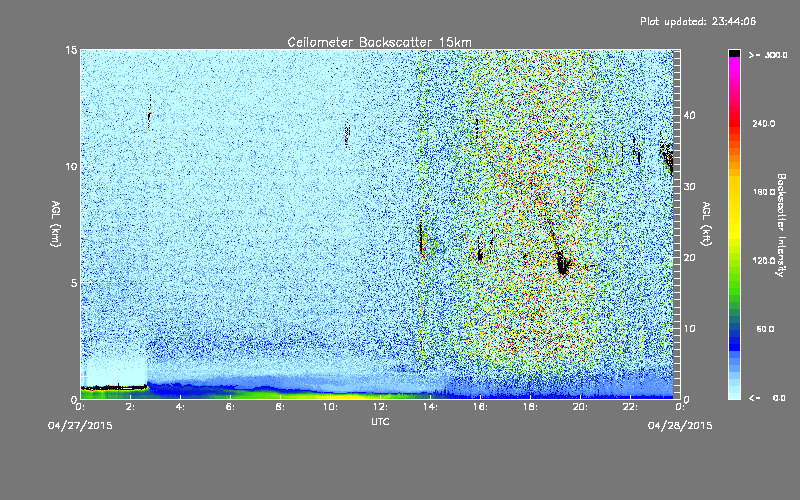This screenshot has width=800, height=500.
Task: Click the "14:" hour tick label
Action: point(430,407)
